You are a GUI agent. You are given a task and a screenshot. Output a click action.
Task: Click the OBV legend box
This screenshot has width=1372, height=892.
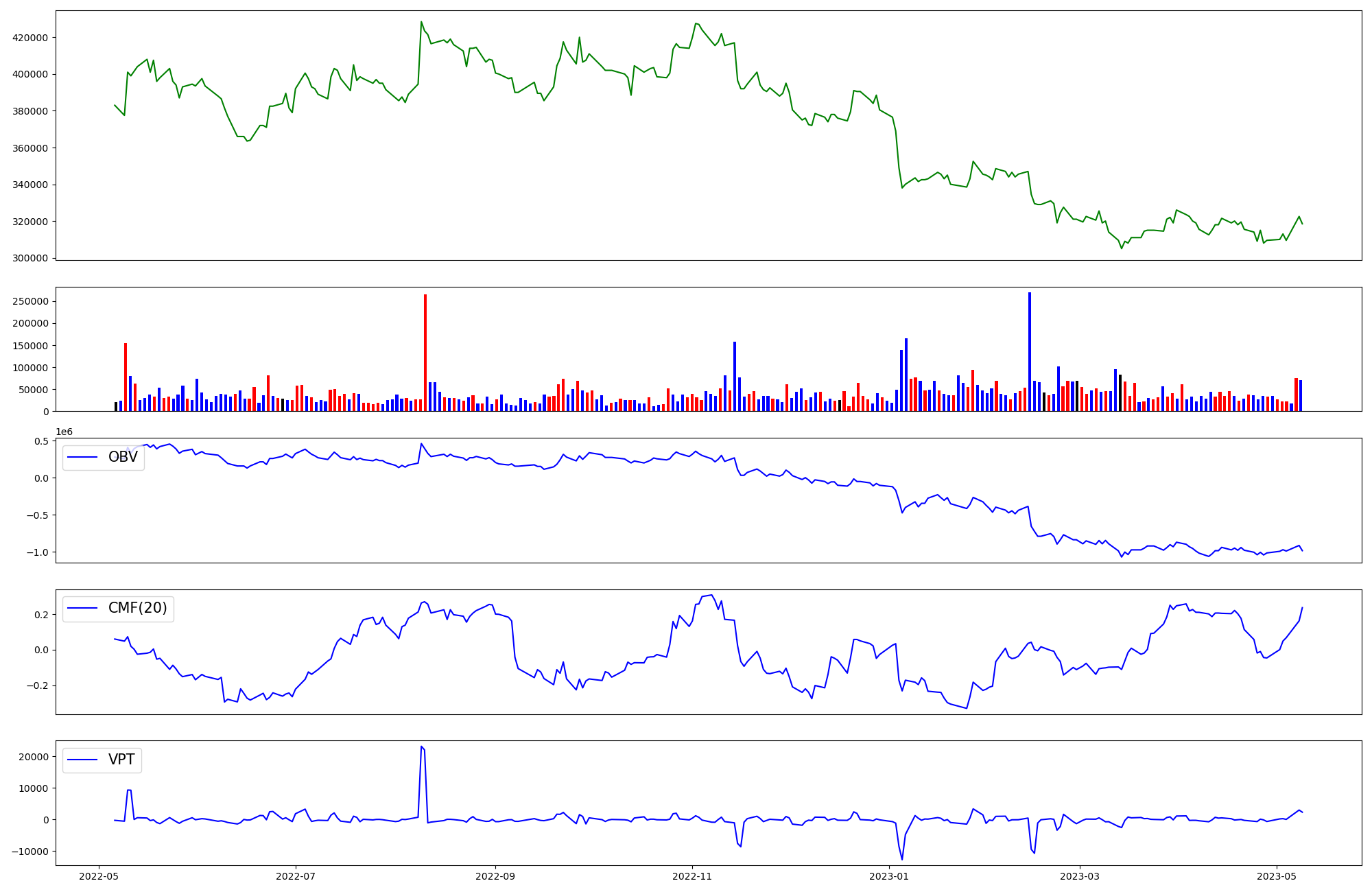click(104, 457)
